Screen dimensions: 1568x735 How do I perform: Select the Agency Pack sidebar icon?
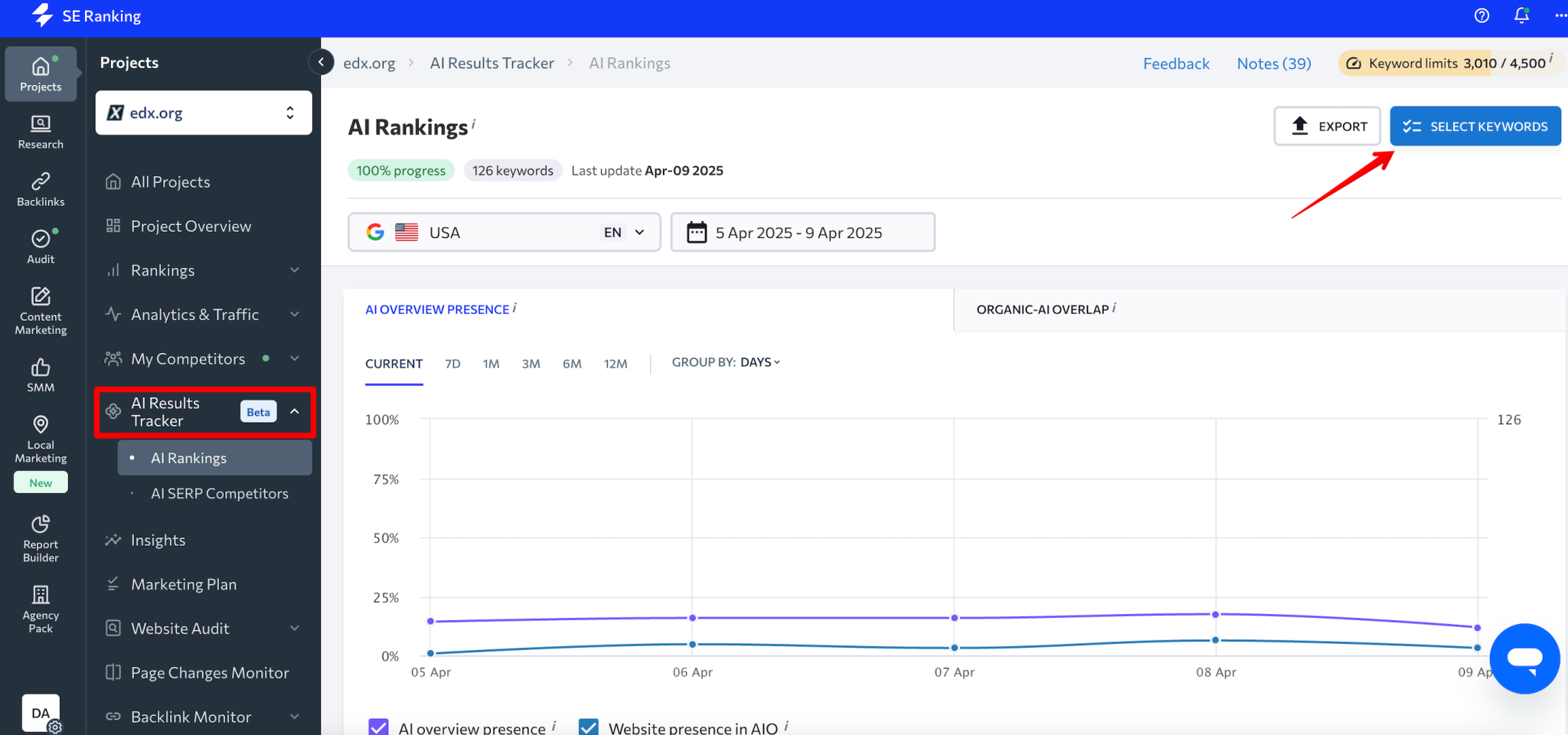click(x=40, y=607)
